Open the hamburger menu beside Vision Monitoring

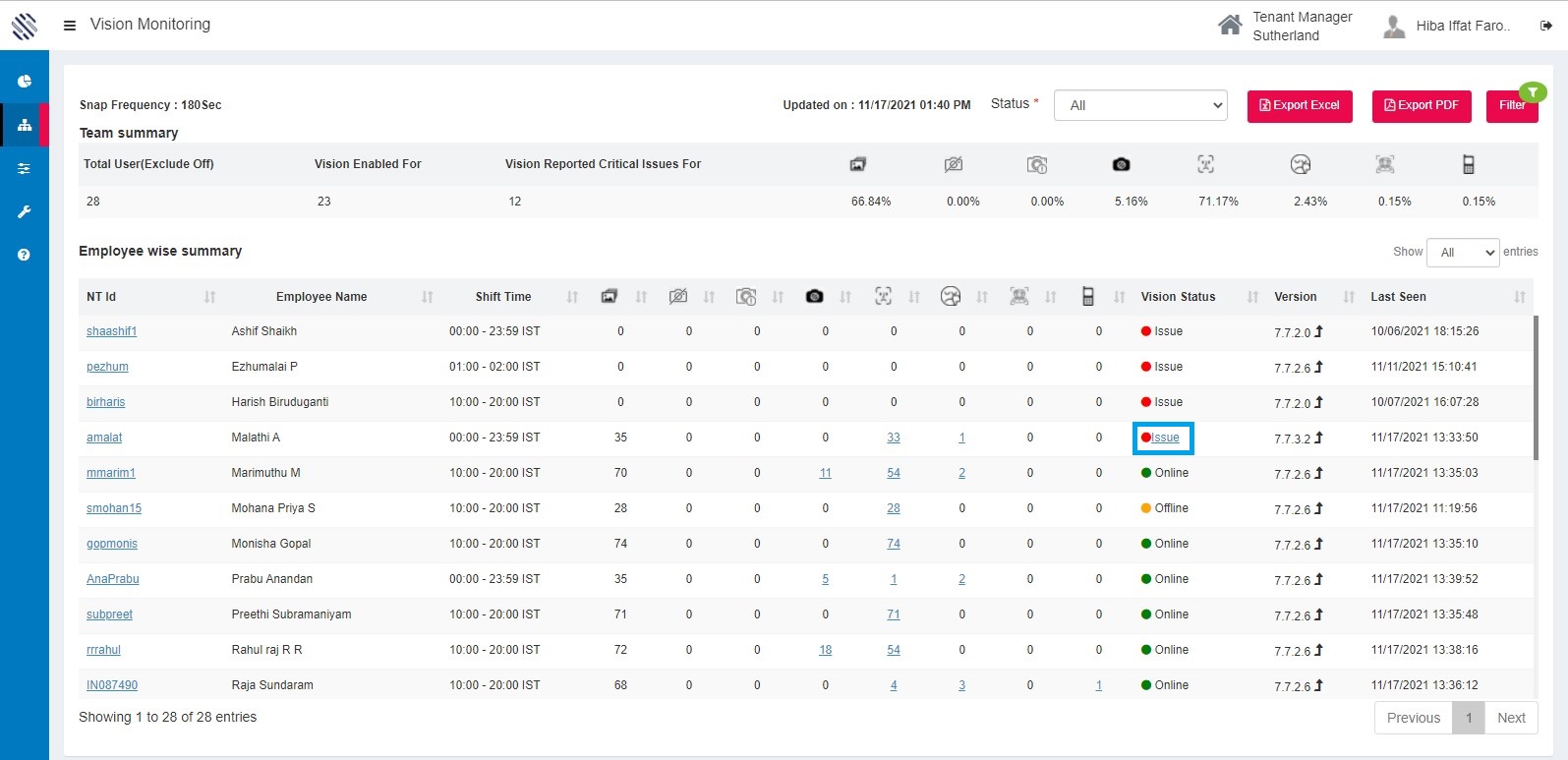coord(70,26)
